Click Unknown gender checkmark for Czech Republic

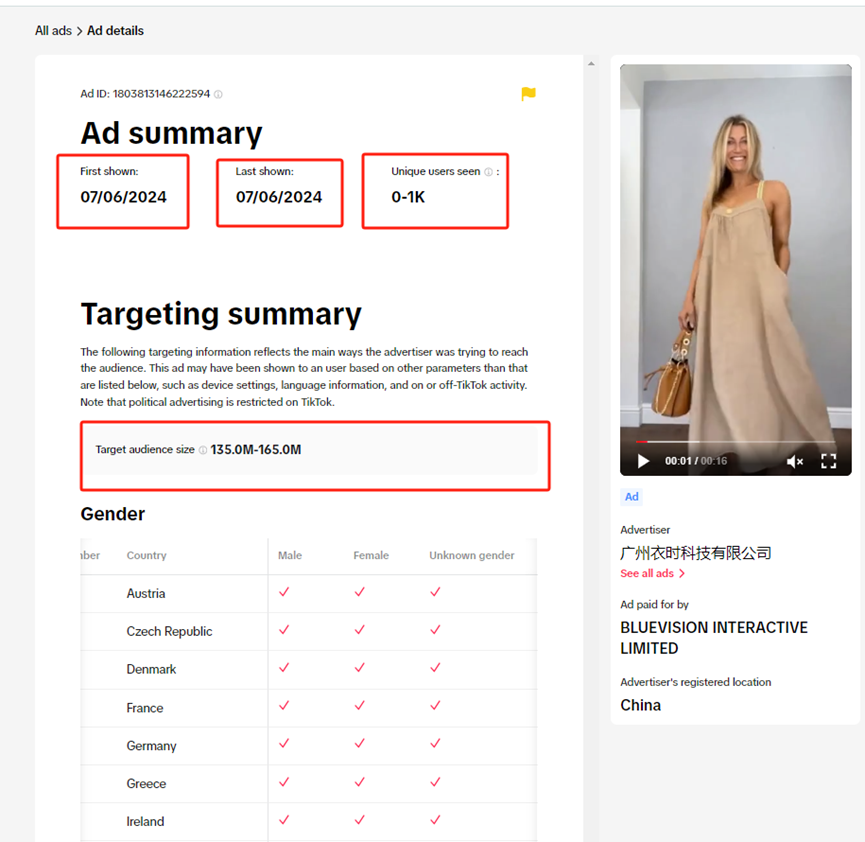click(435, 630)
